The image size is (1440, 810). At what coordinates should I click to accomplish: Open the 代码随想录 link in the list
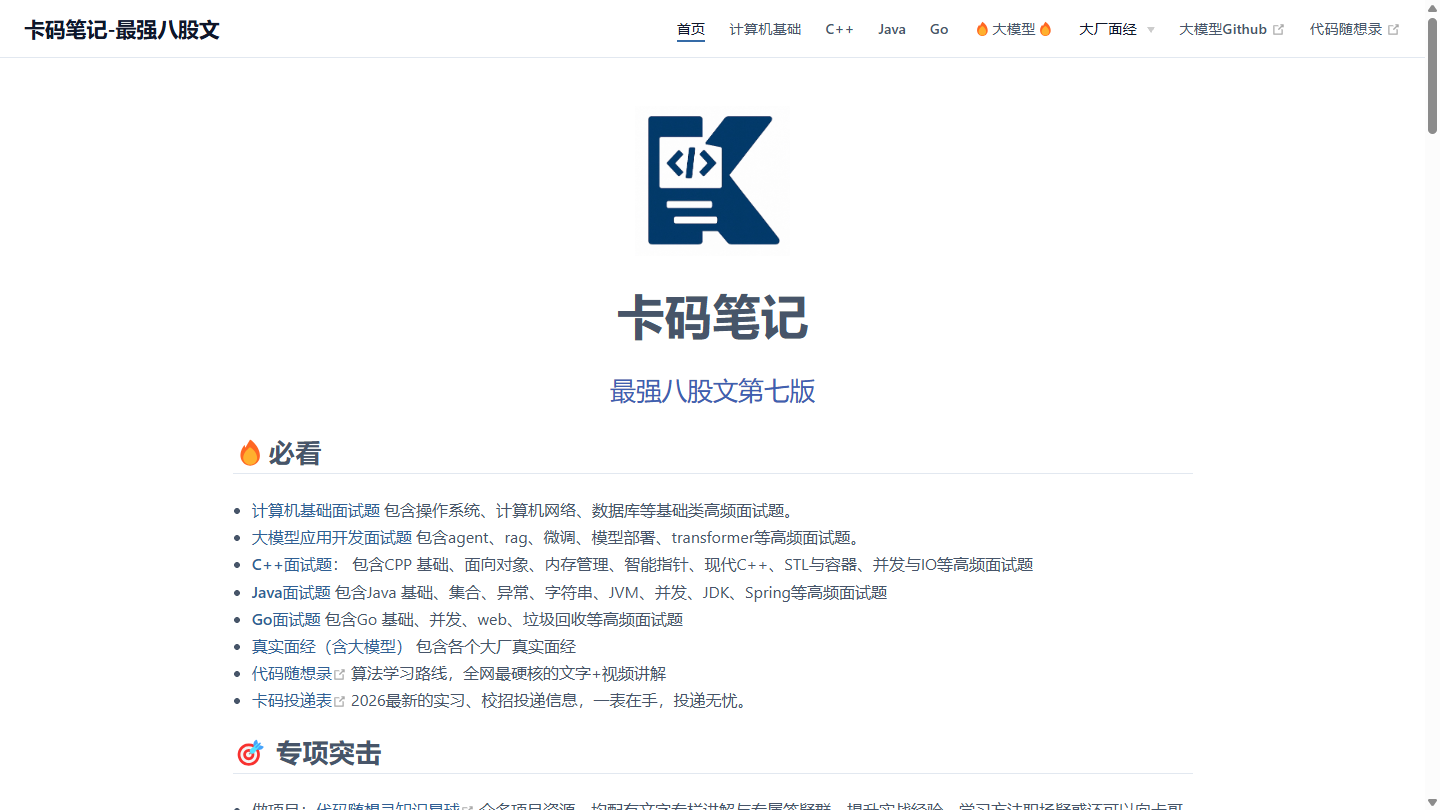[292, 674]
